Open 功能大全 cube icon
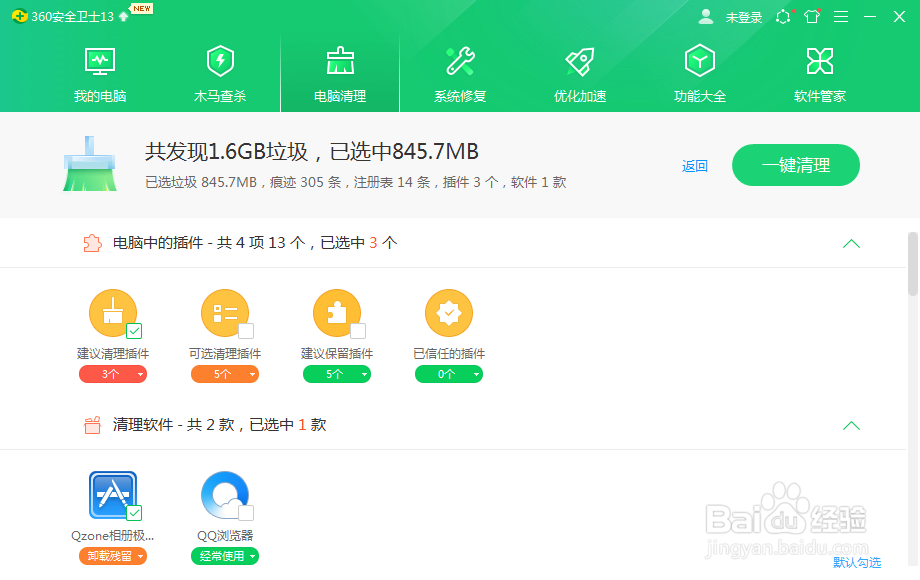 (699, 60)
